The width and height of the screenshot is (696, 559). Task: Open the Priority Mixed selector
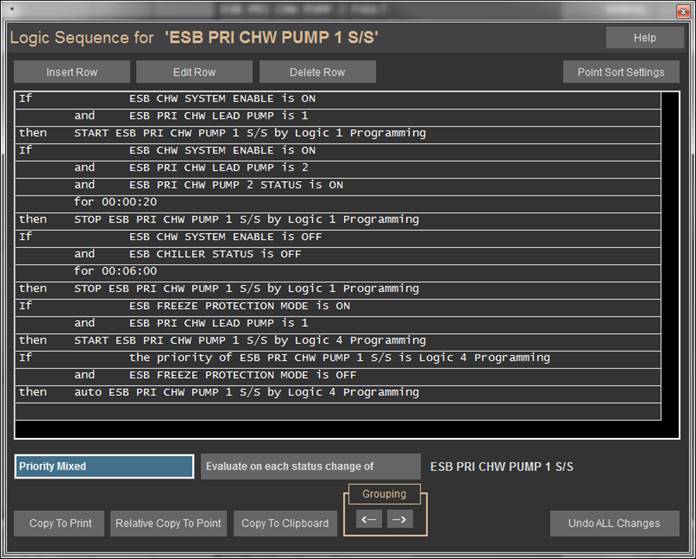tap(104, 467)
